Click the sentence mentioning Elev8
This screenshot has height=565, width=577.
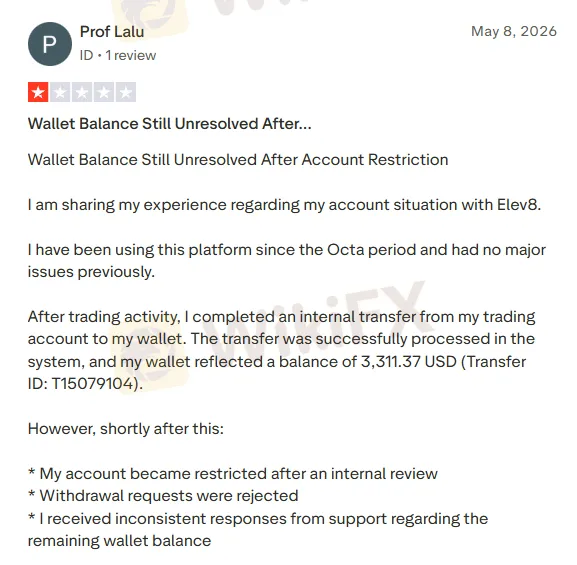(284, 205)
